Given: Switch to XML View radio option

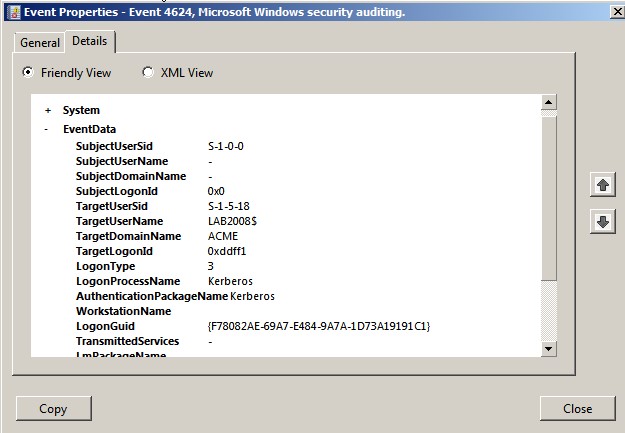Looking at the screenshot, I should [x=148, y=73].
